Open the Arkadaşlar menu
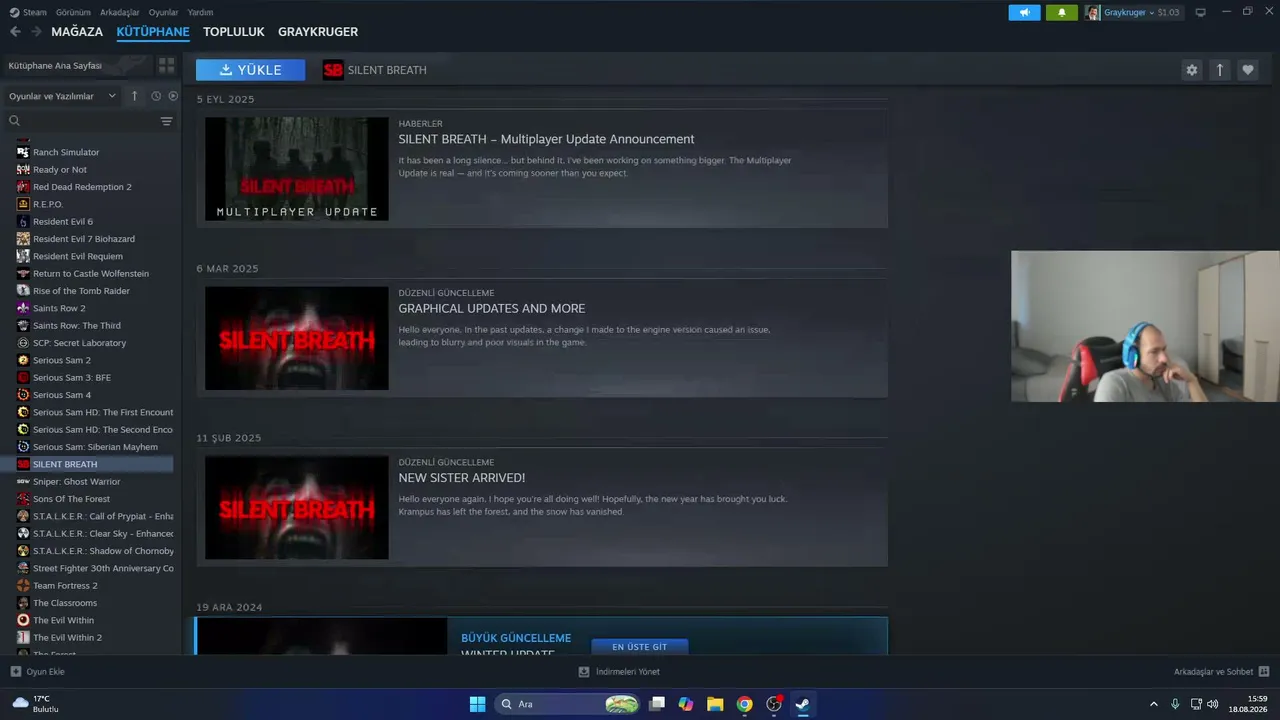This screenshot has width=1280, height=720. 120,12
